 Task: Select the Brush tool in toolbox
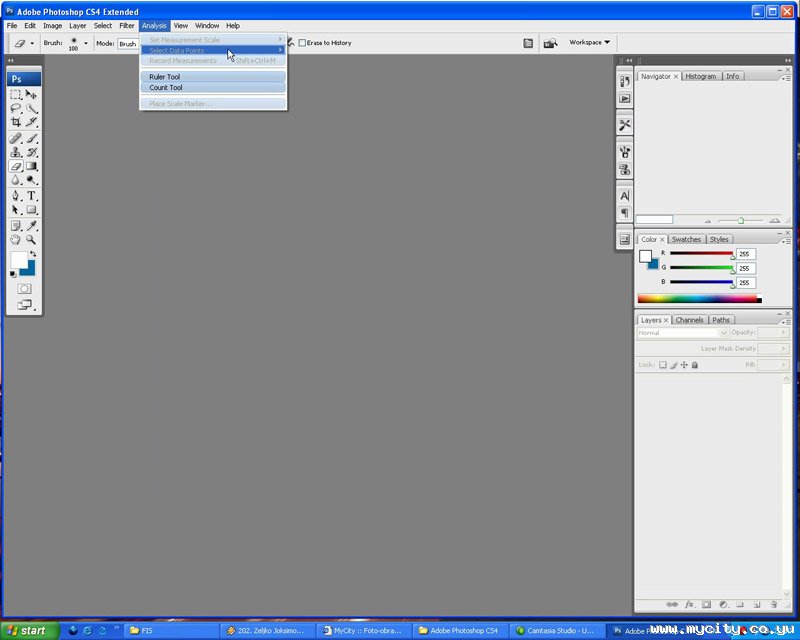click(32, 138)
